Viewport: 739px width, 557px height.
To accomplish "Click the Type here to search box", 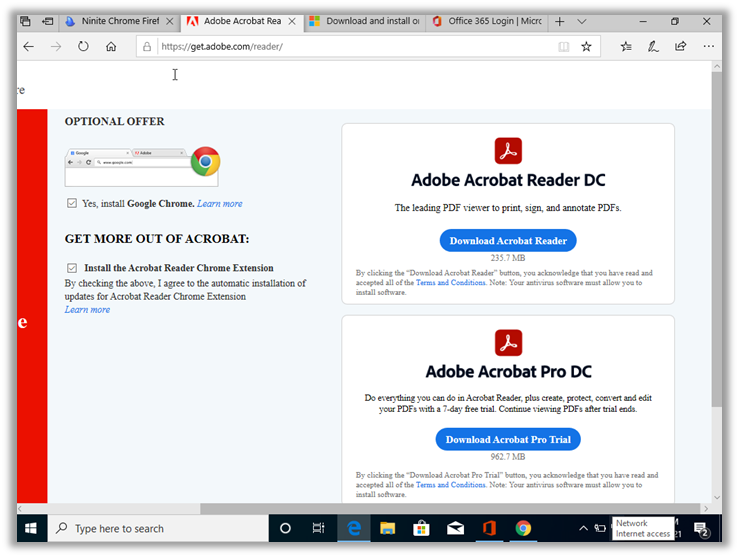I will 158,529.
